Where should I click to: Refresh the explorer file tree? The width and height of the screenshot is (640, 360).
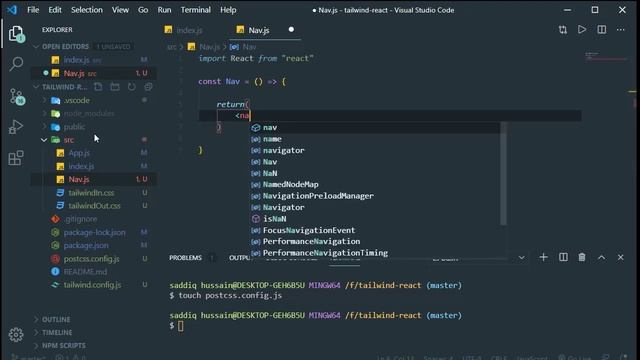[131, 87]
